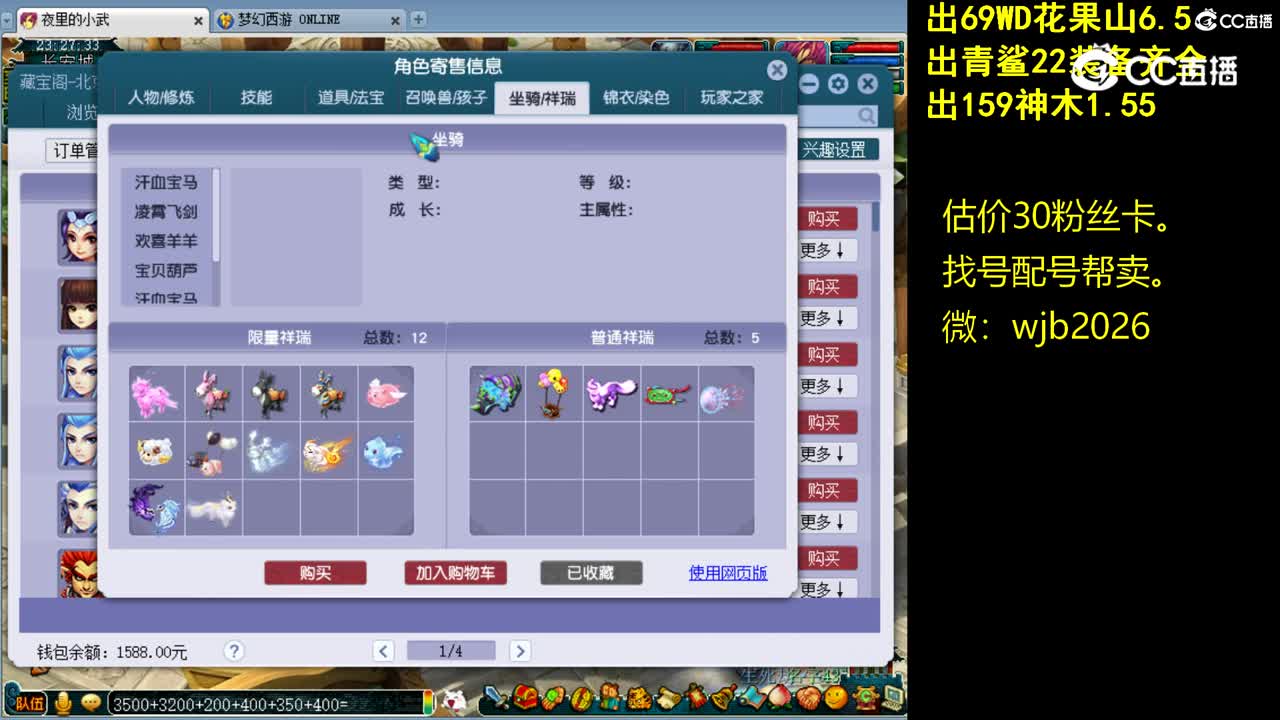Image resolution: width=1280 pixels, height=720 pixels.
Task: Select 宝贝葫芦 in mount list
Action: [x=166, y=270]
